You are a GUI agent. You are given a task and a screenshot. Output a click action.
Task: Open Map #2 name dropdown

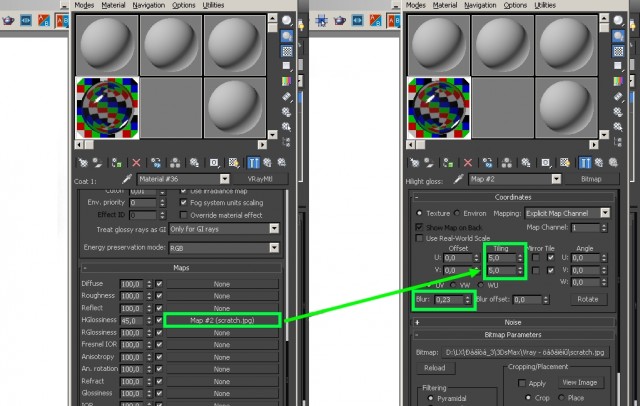tap(556, 179)
